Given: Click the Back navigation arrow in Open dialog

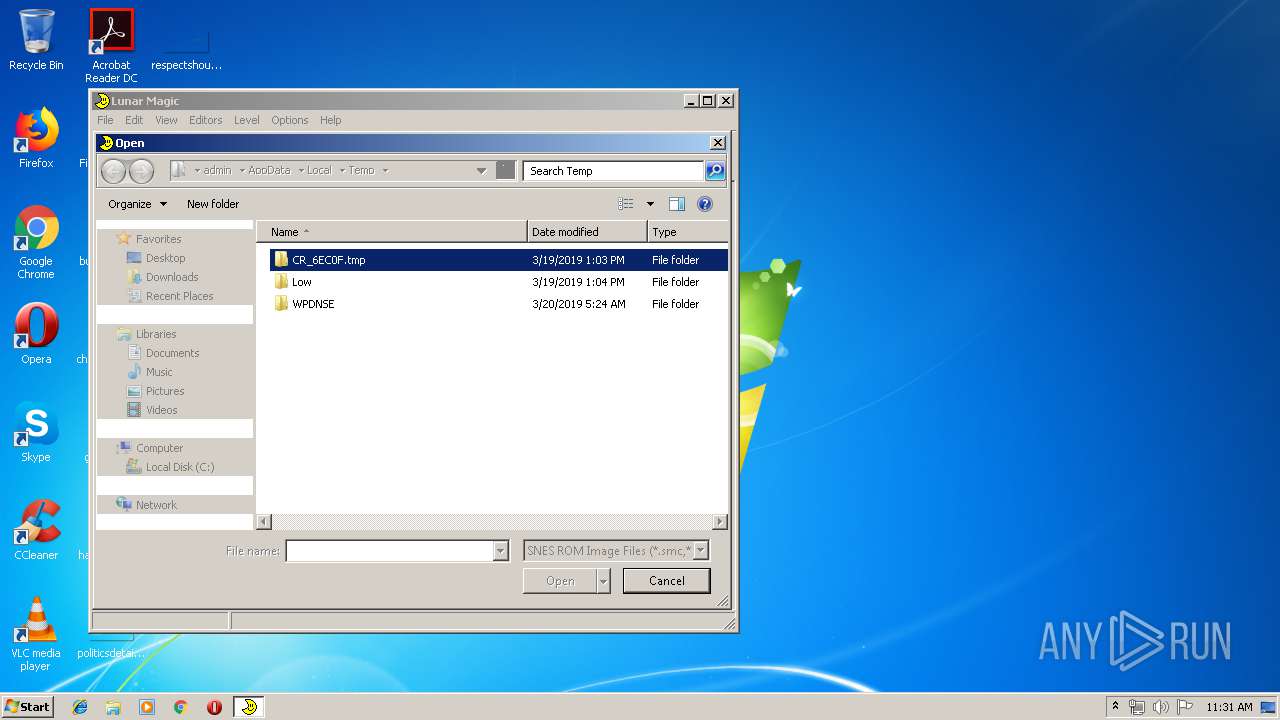Looking at the screenshot, I should (114, 171).
